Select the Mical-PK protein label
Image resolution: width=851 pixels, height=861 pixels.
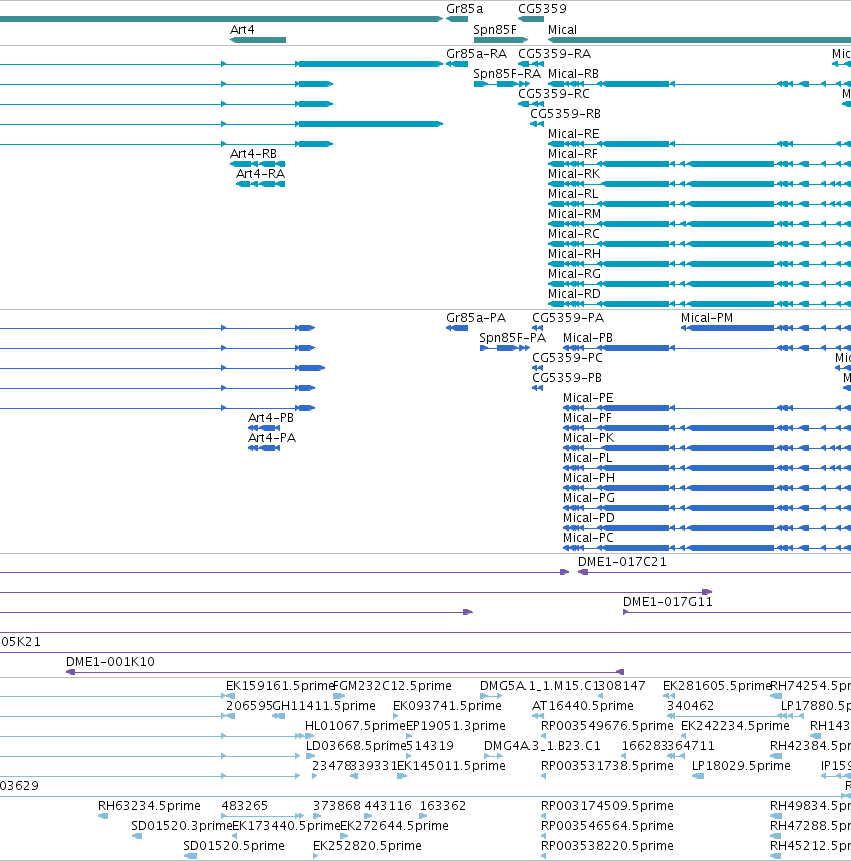pyautogui.click(x=589, y=438)
